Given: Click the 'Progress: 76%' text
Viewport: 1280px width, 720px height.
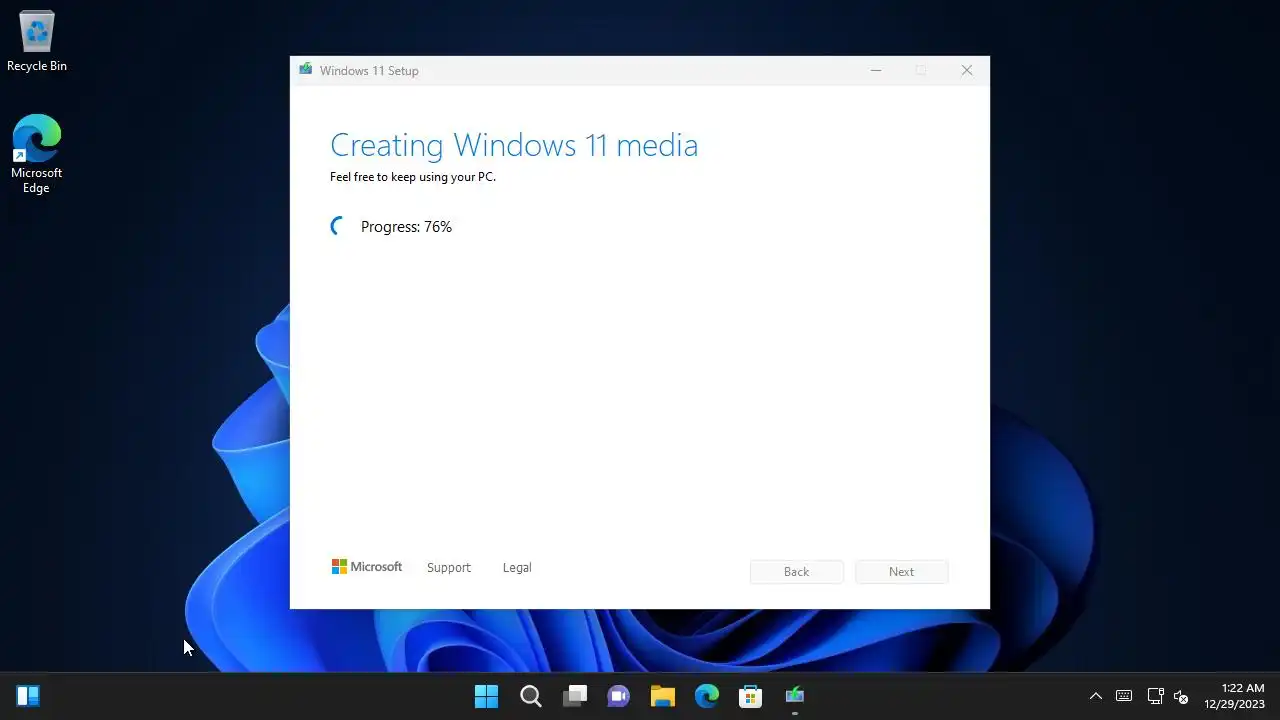Looking at the screenshot, I should [x=406, y=227].
